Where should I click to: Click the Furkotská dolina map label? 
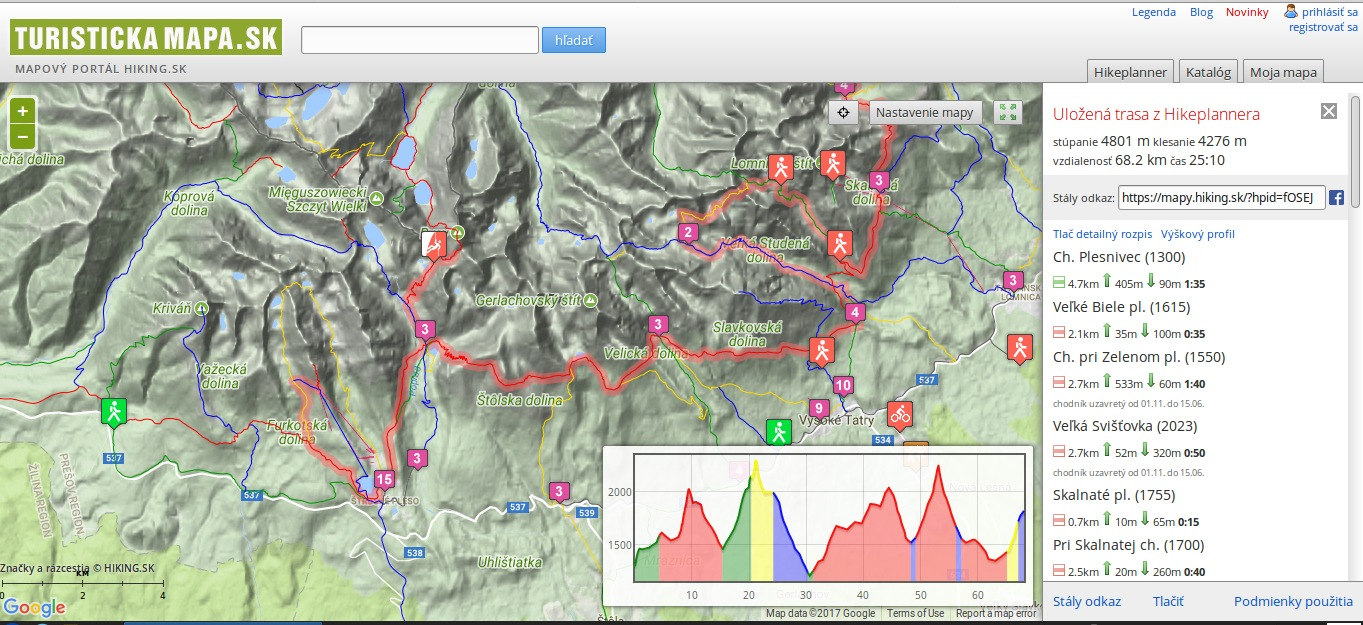298,432
